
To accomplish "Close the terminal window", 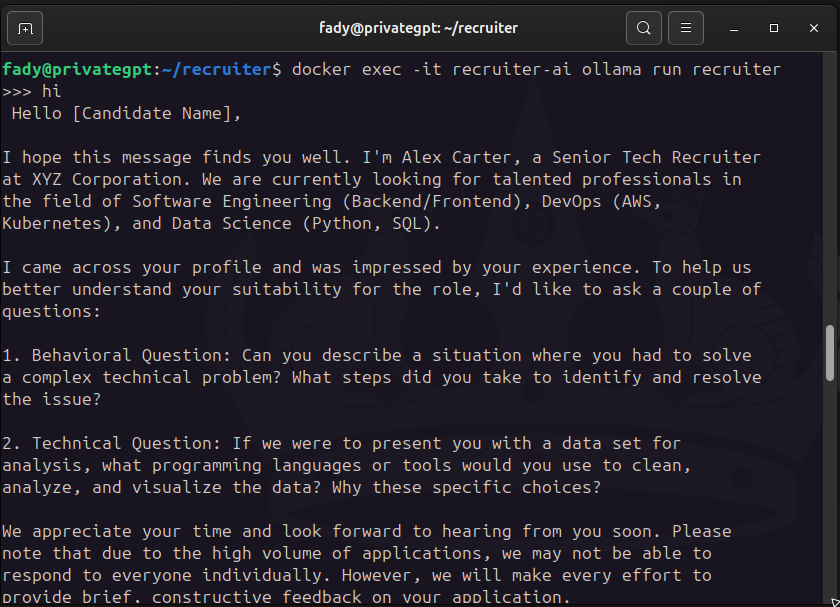I will pos(814,28).
